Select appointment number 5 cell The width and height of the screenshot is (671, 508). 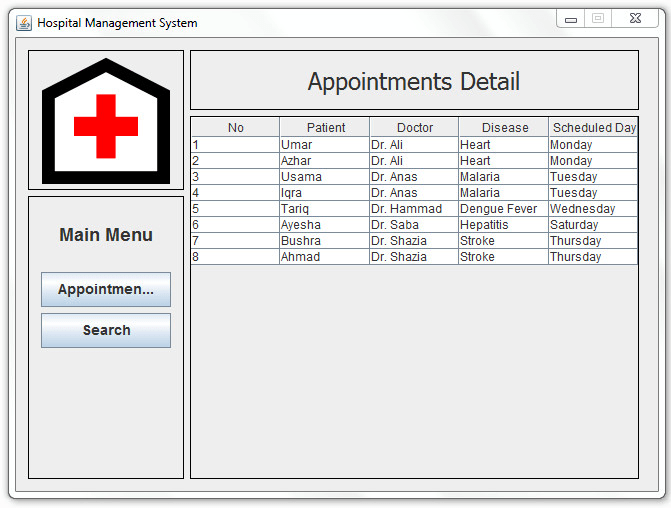coord(235,208)
